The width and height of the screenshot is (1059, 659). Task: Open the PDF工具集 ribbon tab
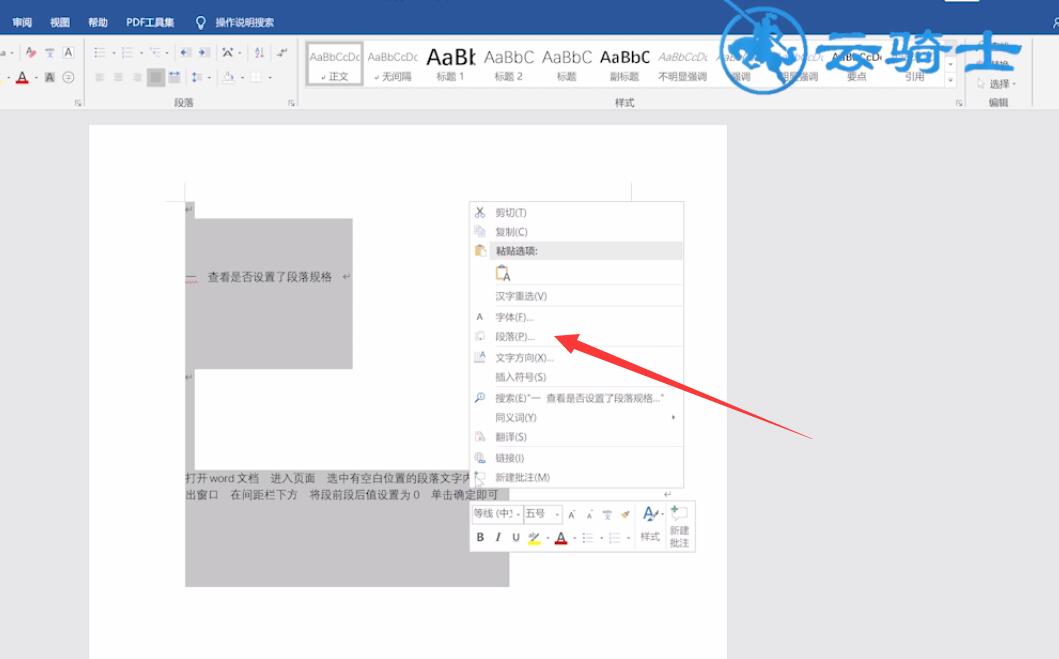(150, 22)
